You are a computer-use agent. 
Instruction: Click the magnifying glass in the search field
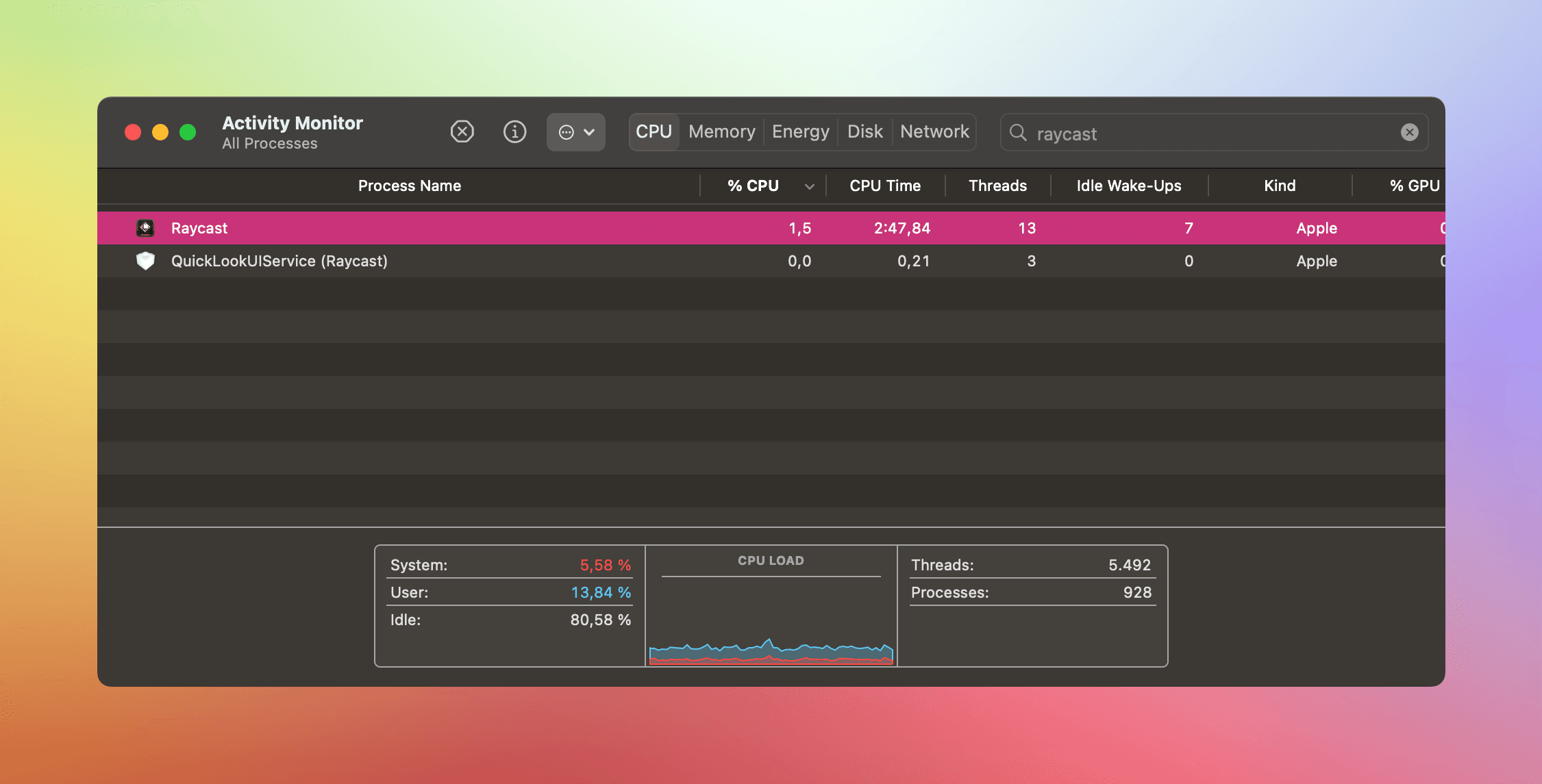click(x=1018, y=133)
